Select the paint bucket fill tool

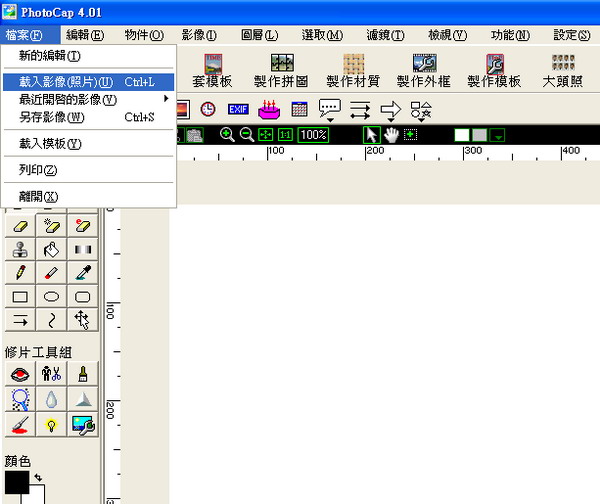point(52,248)
